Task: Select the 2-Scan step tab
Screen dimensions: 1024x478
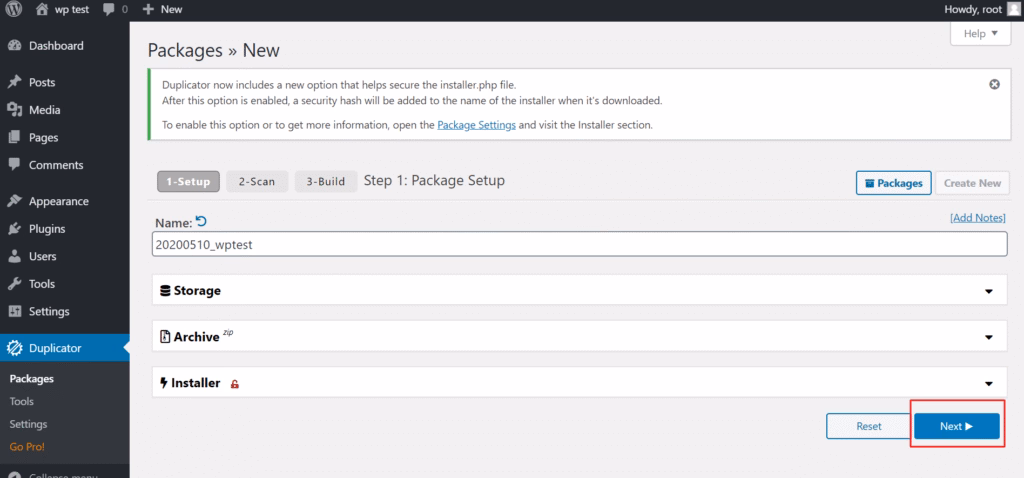Action: pos(257,182)
